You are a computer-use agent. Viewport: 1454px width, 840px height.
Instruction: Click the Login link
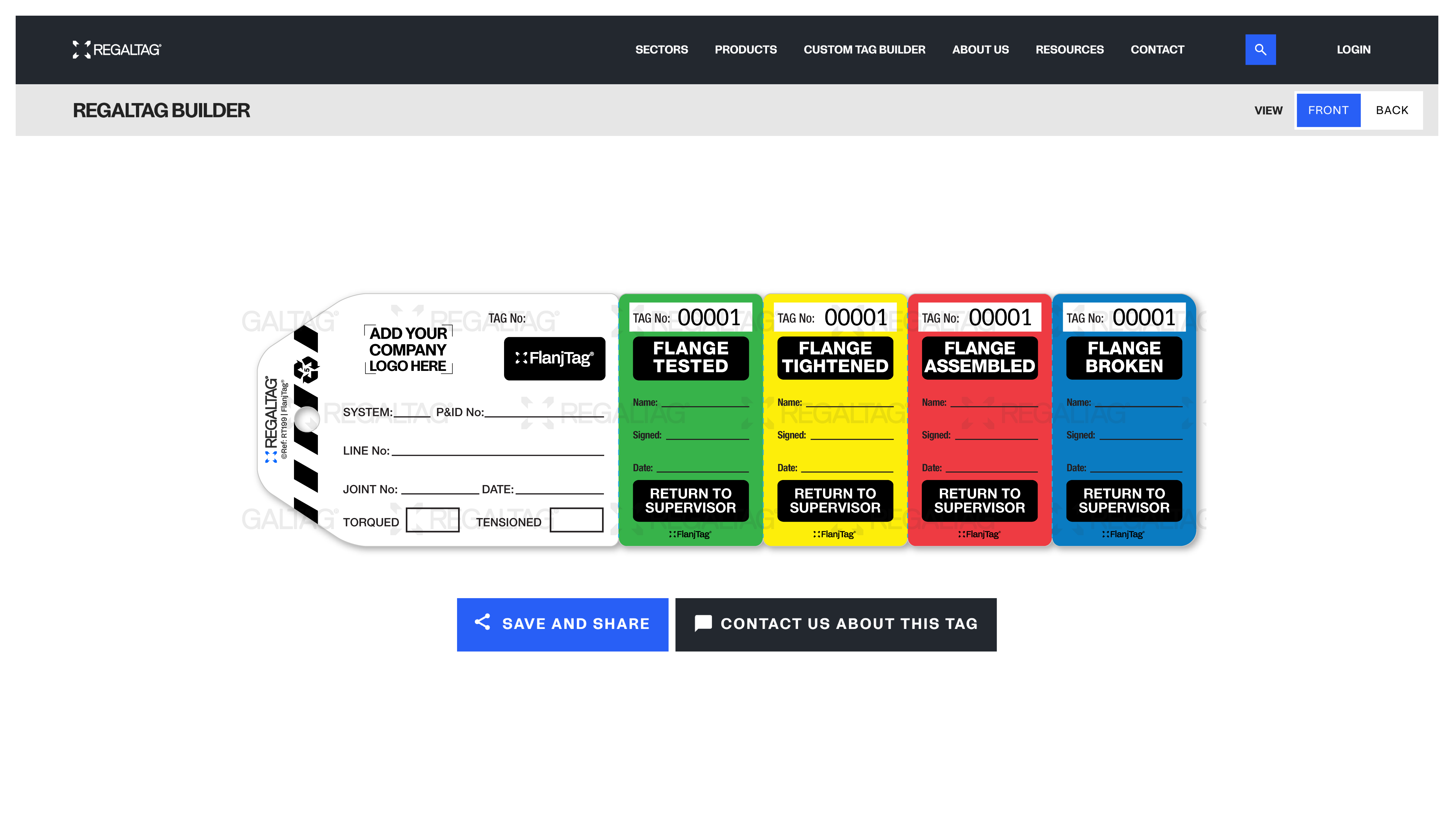1353,50
